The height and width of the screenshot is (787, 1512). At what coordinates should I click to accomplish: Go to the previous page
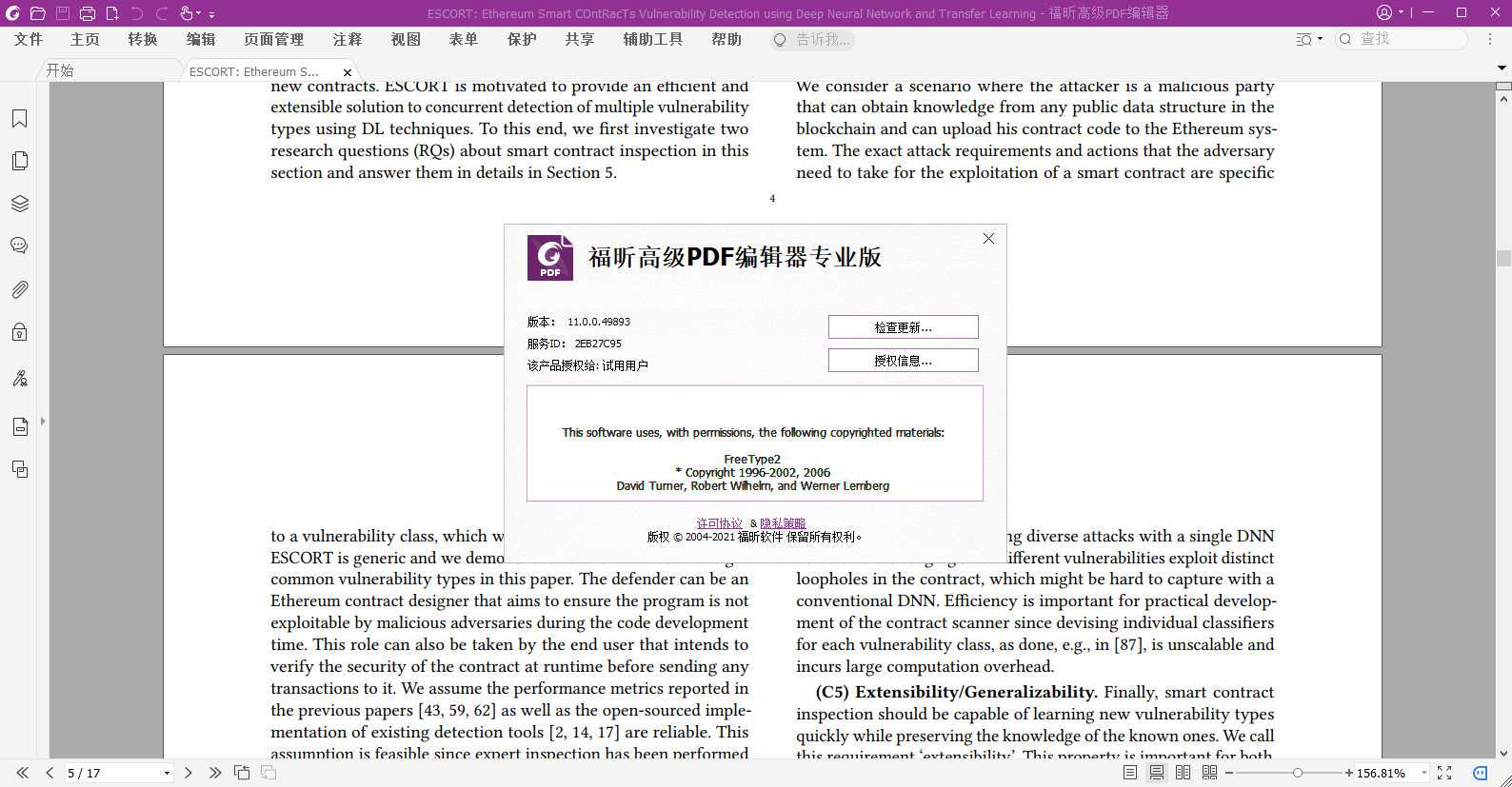click(x=50, y=773)
